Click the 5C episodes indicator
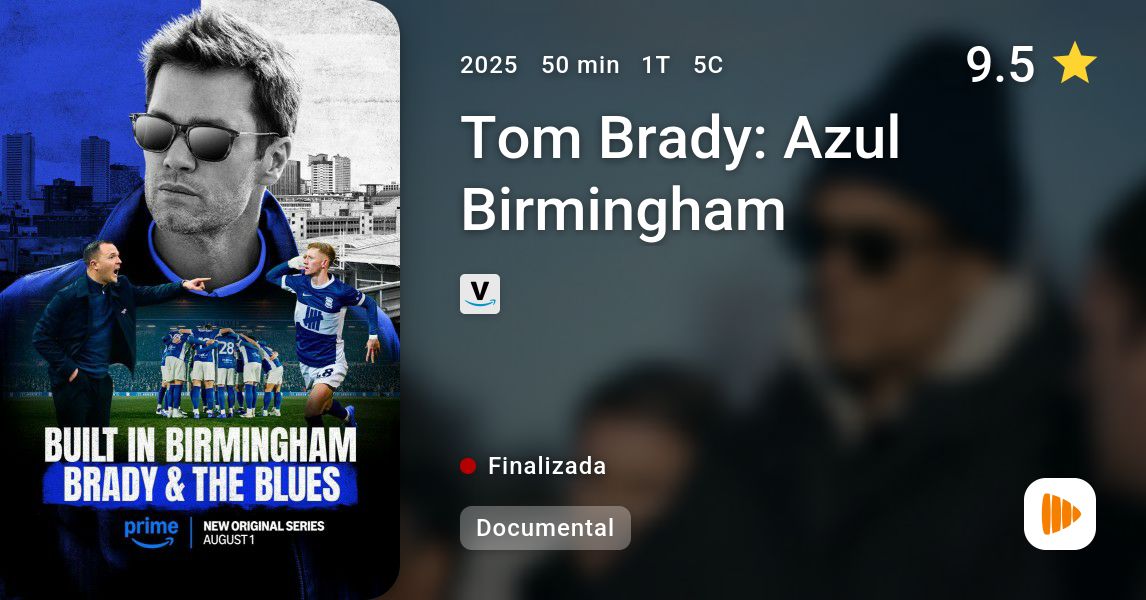The image size is (1146, 600). point(708,65)
